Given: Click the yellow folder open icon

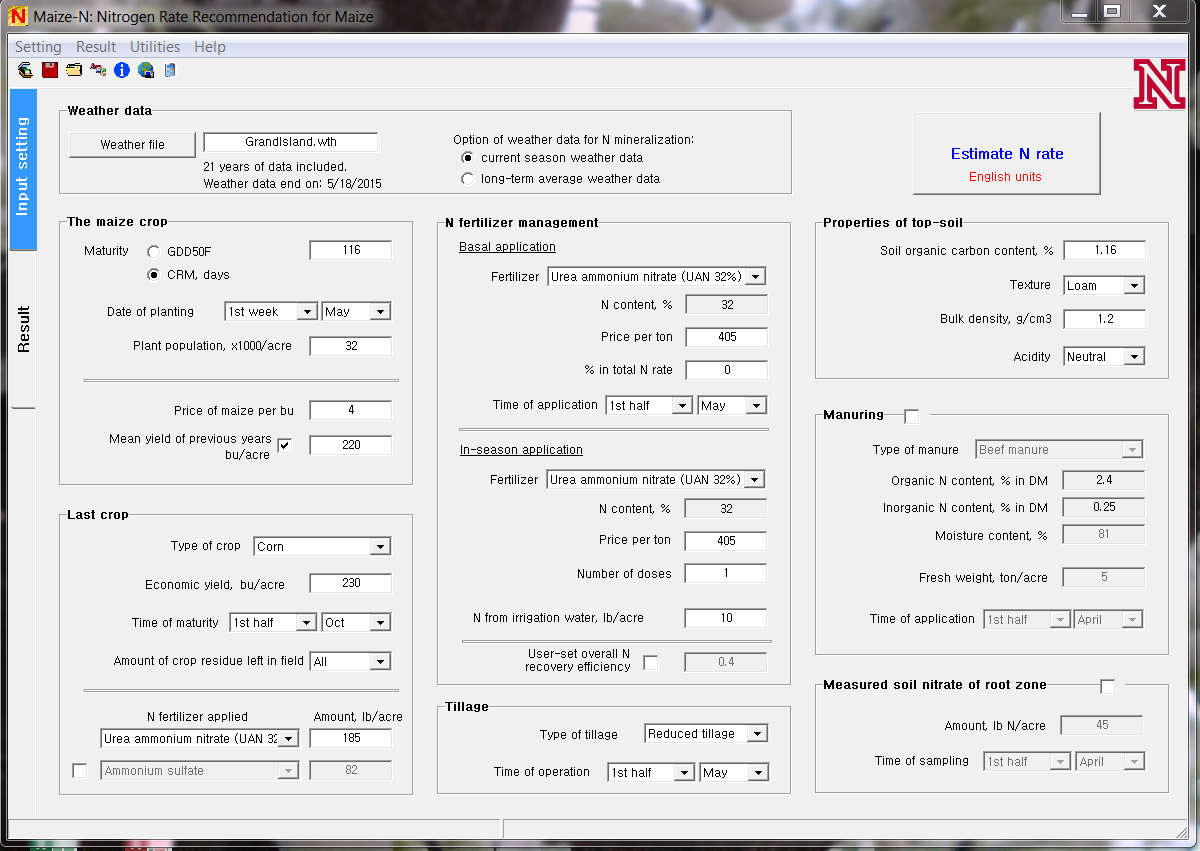Looking at the screenshot, I should 74,70.
